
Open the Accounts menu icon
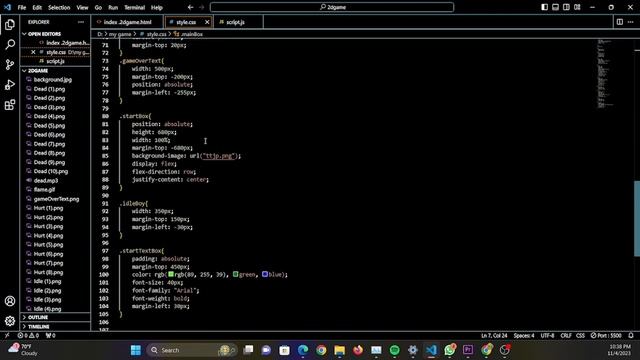[10, 301]
